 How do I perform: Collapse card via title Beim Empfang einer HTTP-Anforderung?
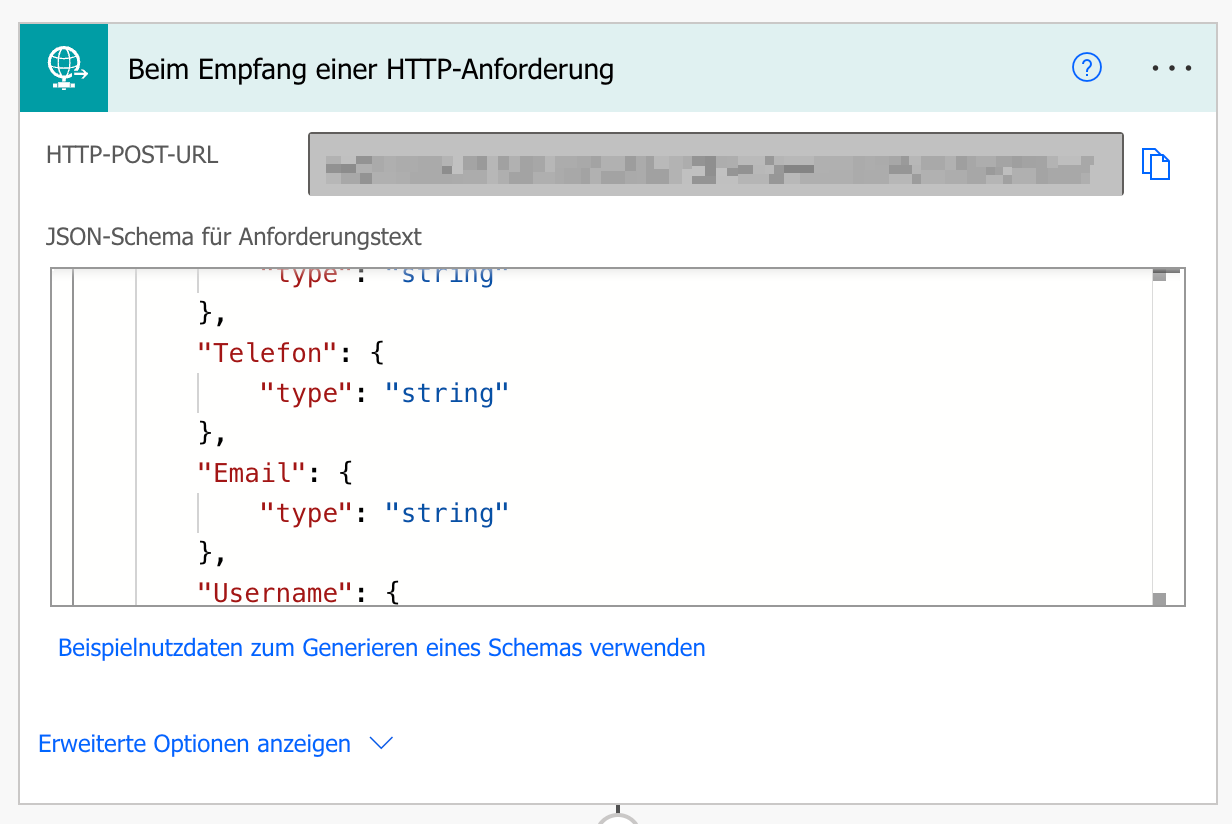[x=371, y=69]
